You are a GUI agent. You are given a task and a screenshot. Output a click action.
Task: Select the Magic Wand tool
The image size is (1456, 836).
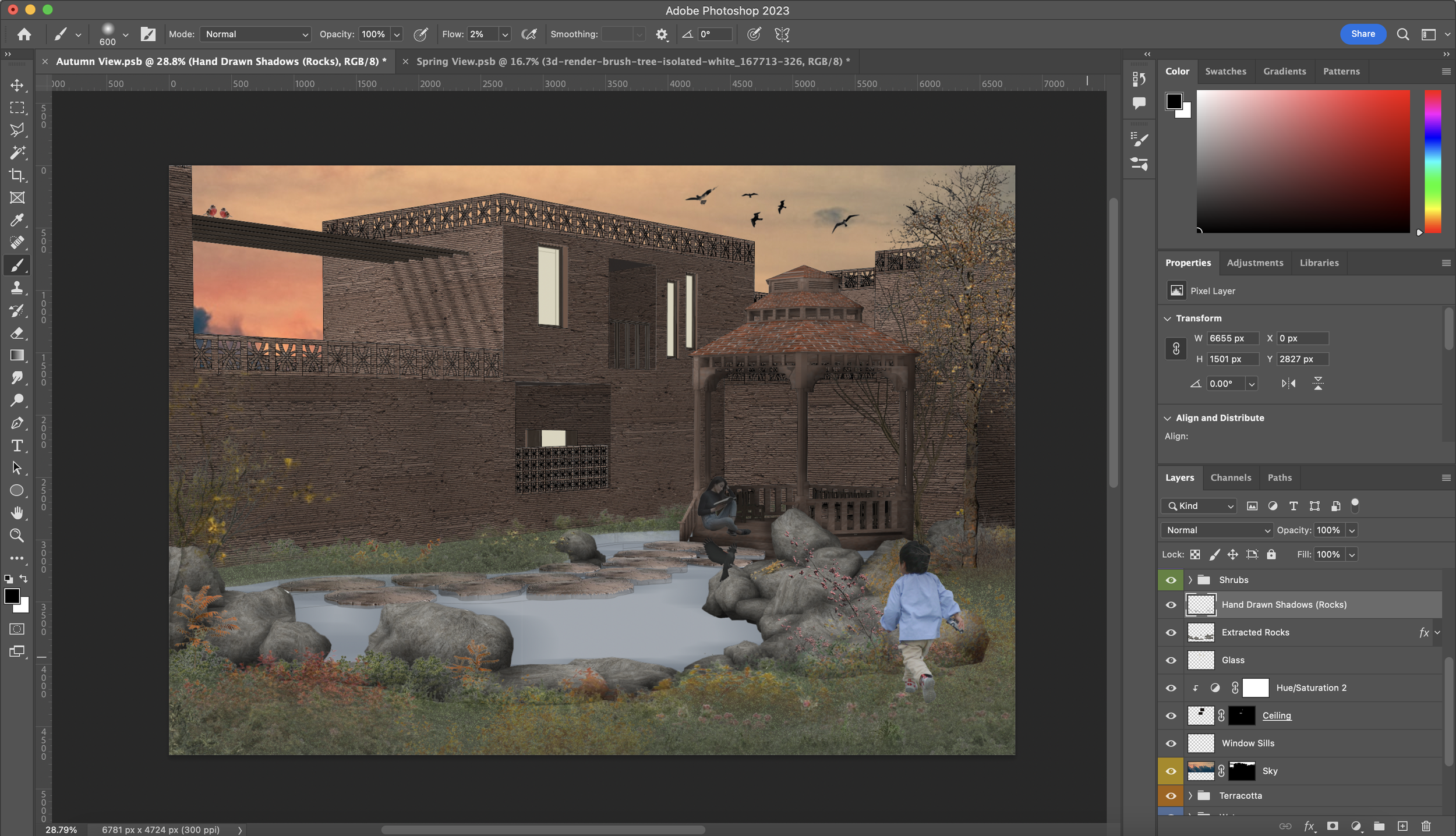[x=17, y=153]
